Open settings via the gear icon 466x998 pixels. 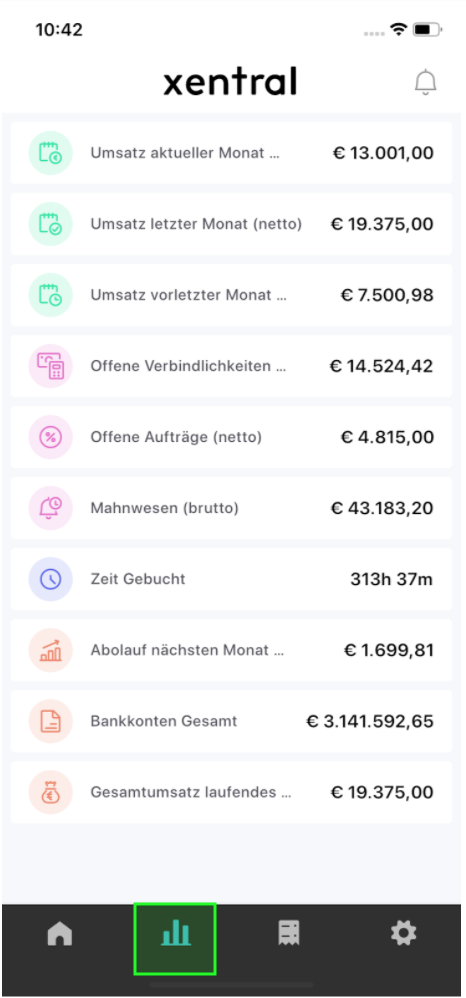point(404,934)
